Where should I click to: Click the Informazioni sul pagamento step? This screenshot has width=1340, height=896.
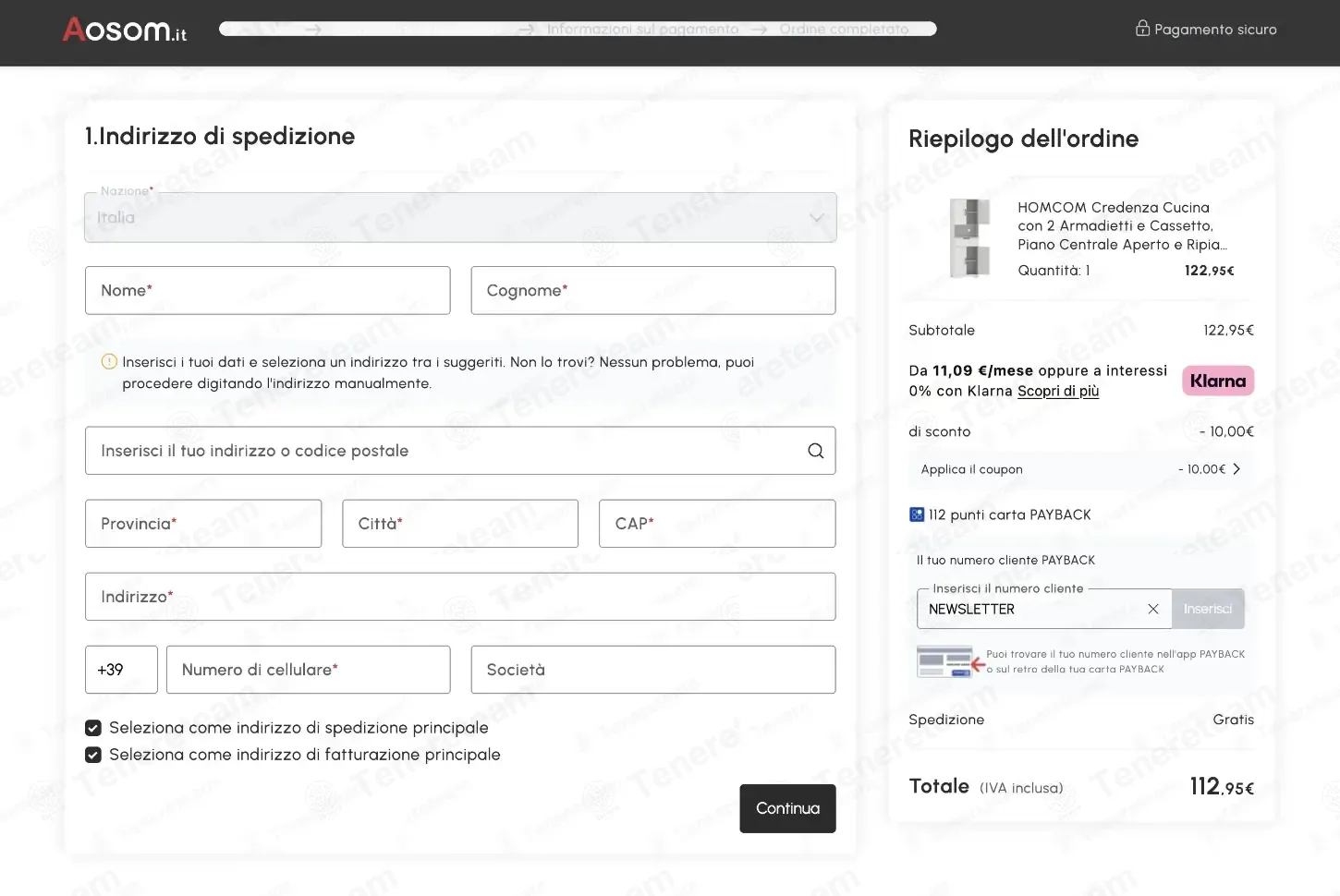pyautogui.click(x=642, y=30)
